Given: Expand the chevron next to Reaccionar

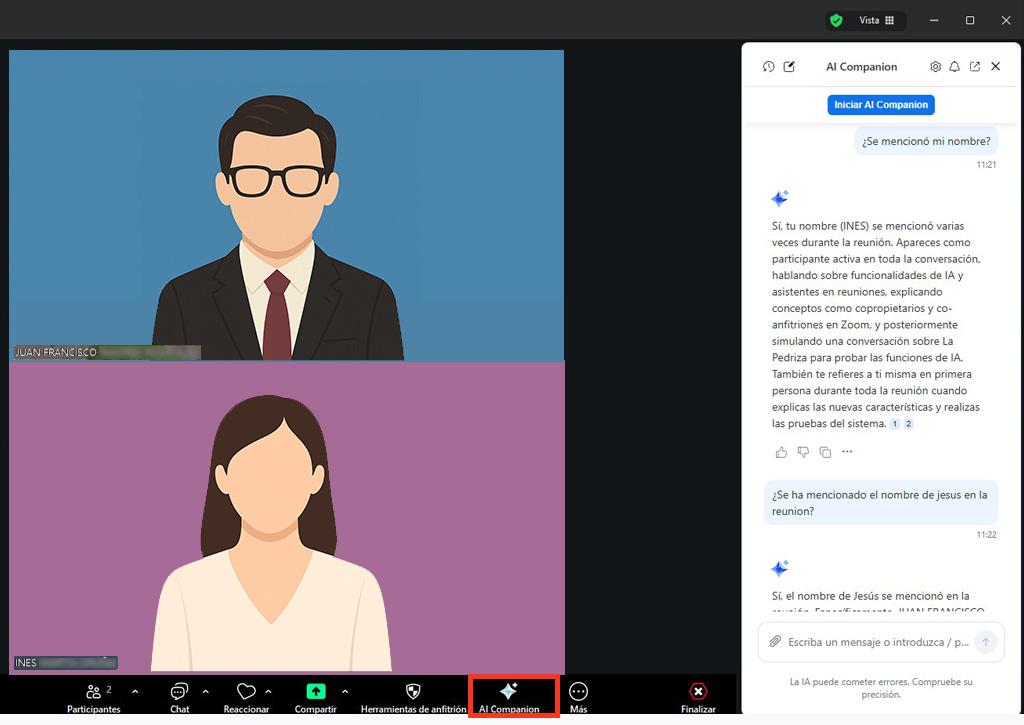Looking at the screenshot, I should click(268, 692).
